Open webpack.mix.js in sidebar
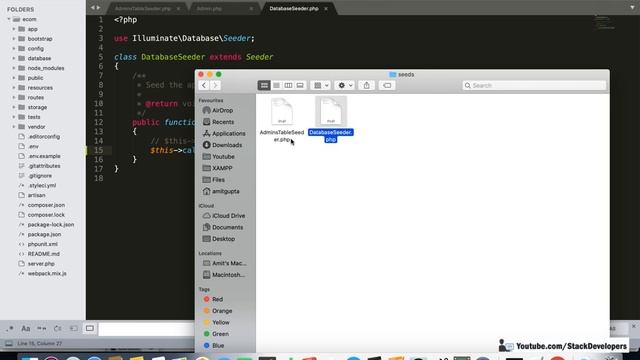 click(x=47, y=273)
